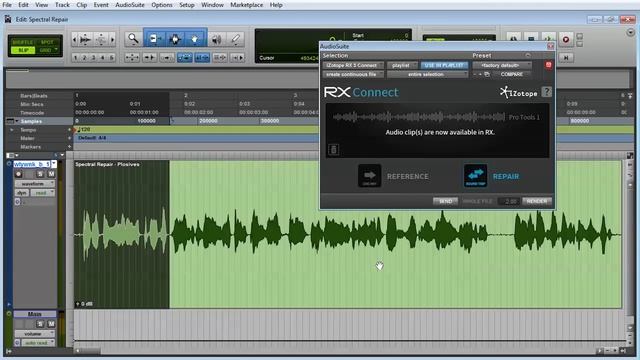Expand the Tempo ruler
The width and height of the screenshot is (640, 360).
click(x=11, y=130)
